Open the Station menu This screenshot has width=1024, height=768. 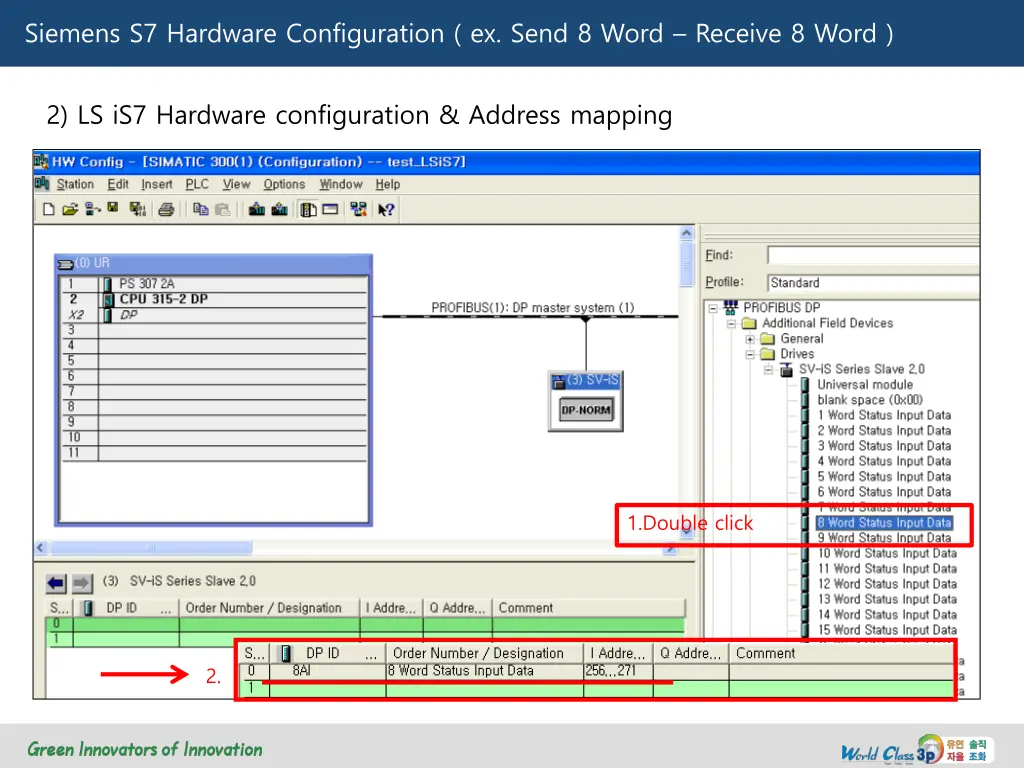[75, 184]
